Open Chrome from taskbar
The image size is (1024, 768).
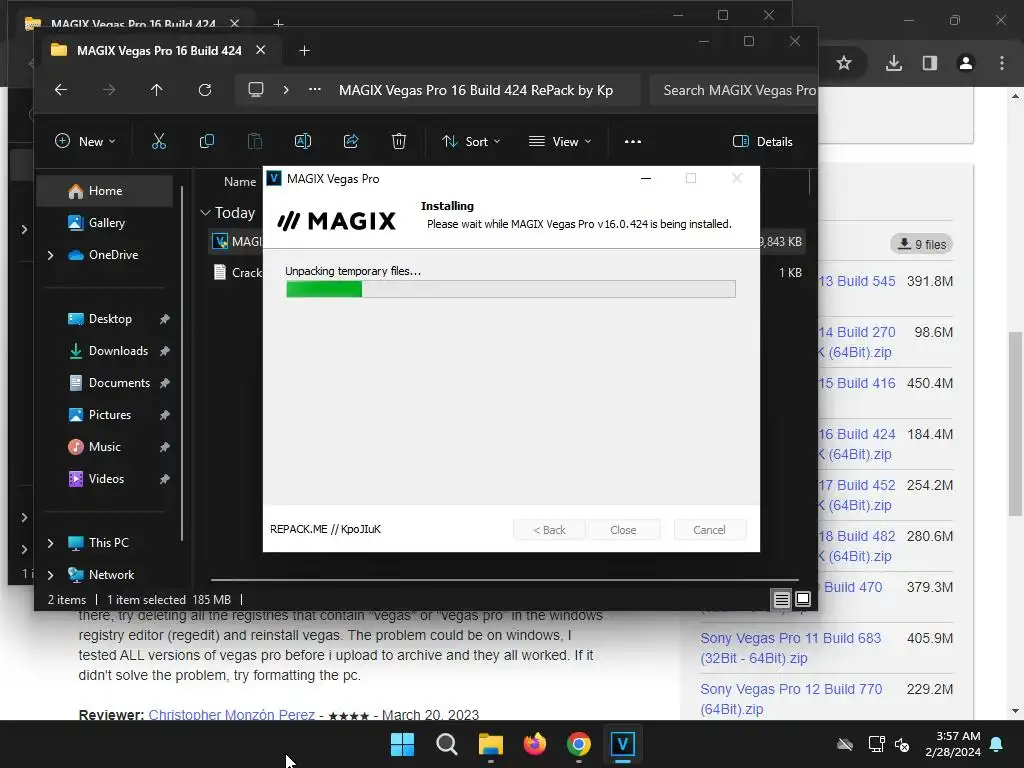579,744
